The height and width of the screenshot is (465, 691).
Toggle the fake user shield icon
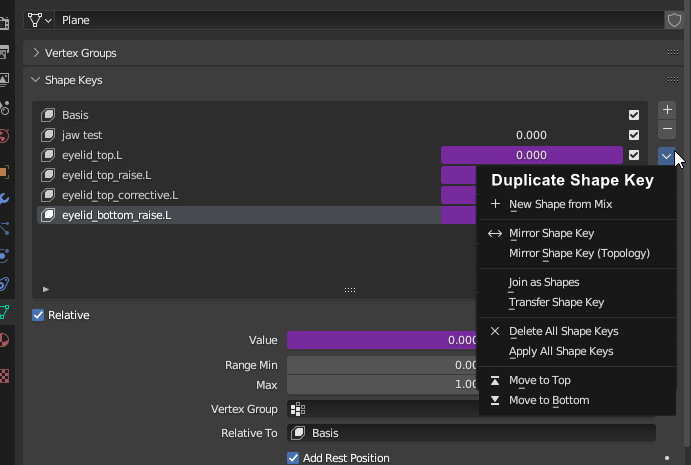click(x=674, y=20)
